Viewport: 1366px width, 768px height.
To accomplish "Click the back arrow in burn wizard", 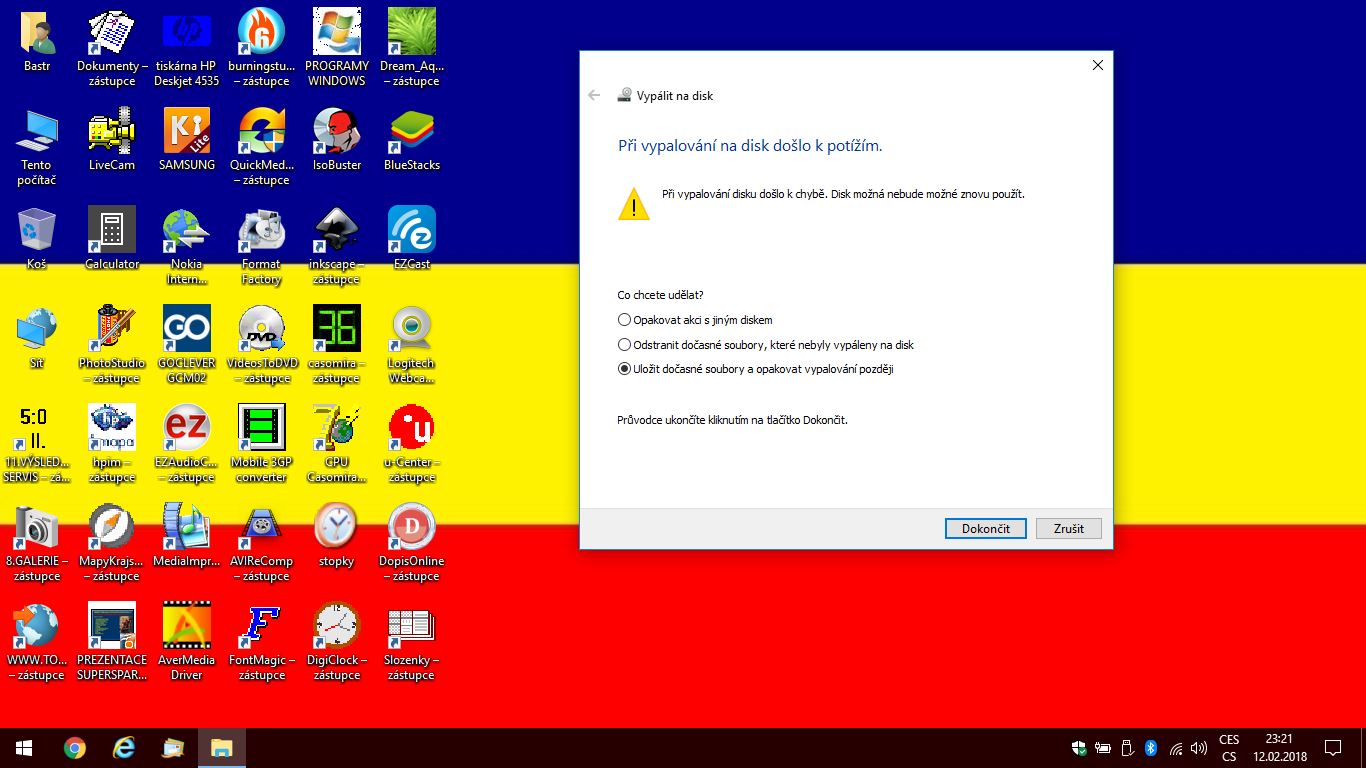I will [594, 95].
